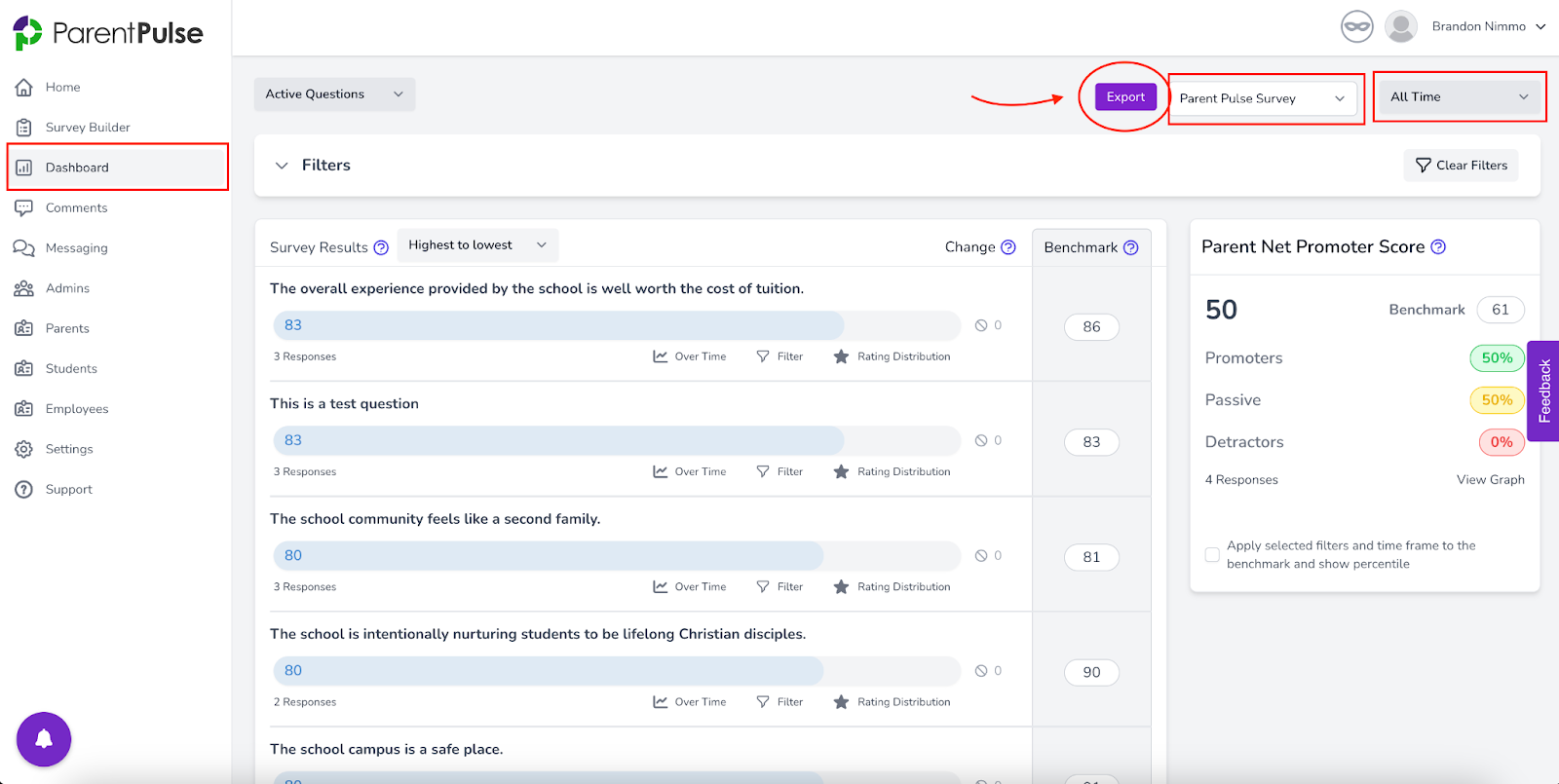The image size is (1559, 784).
Task: Click the benchmark value 86
Action: pyautogui.click(x=1091, y=327)
